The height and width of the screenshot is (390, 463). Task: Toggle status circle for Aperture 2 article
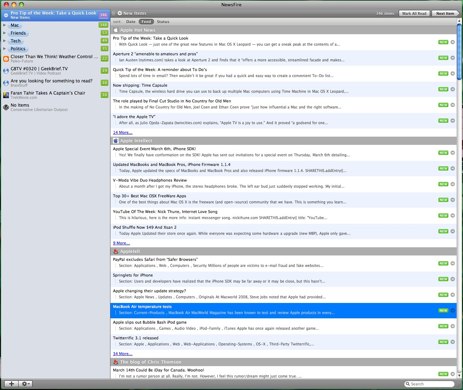pos(453,58)
